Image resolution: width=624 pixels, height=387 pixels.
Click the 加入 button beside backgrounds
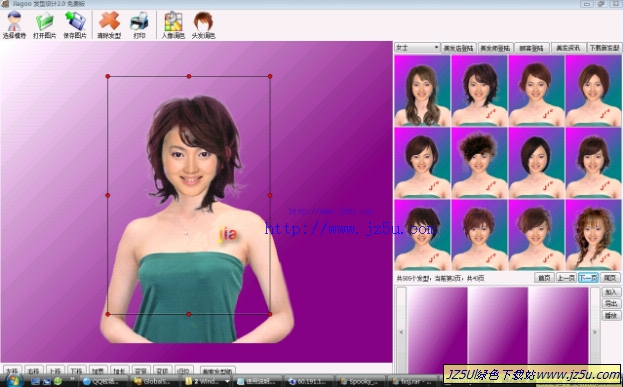tap(611, 292)
